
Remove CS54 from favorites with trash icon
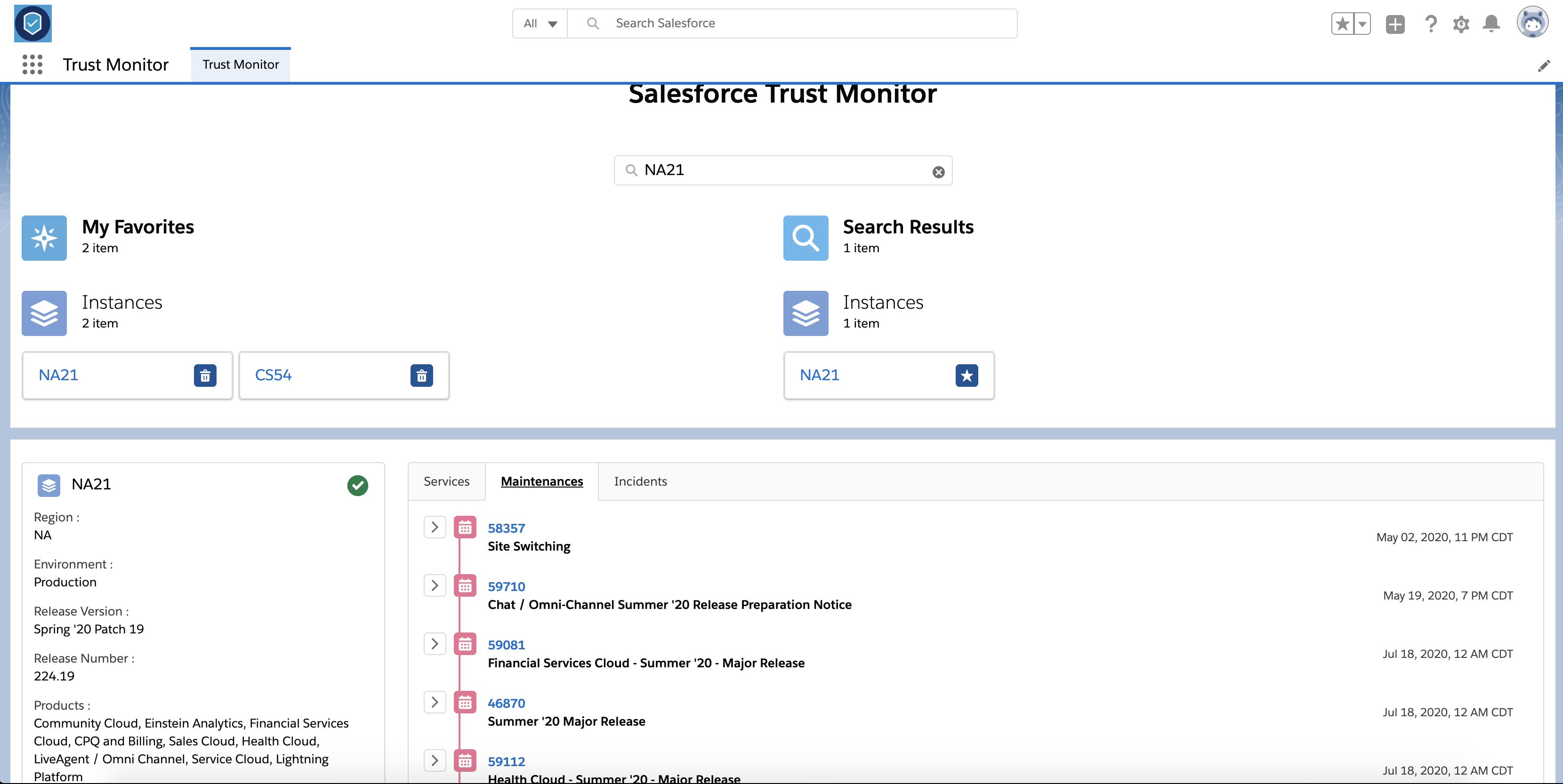click(421, 376)
